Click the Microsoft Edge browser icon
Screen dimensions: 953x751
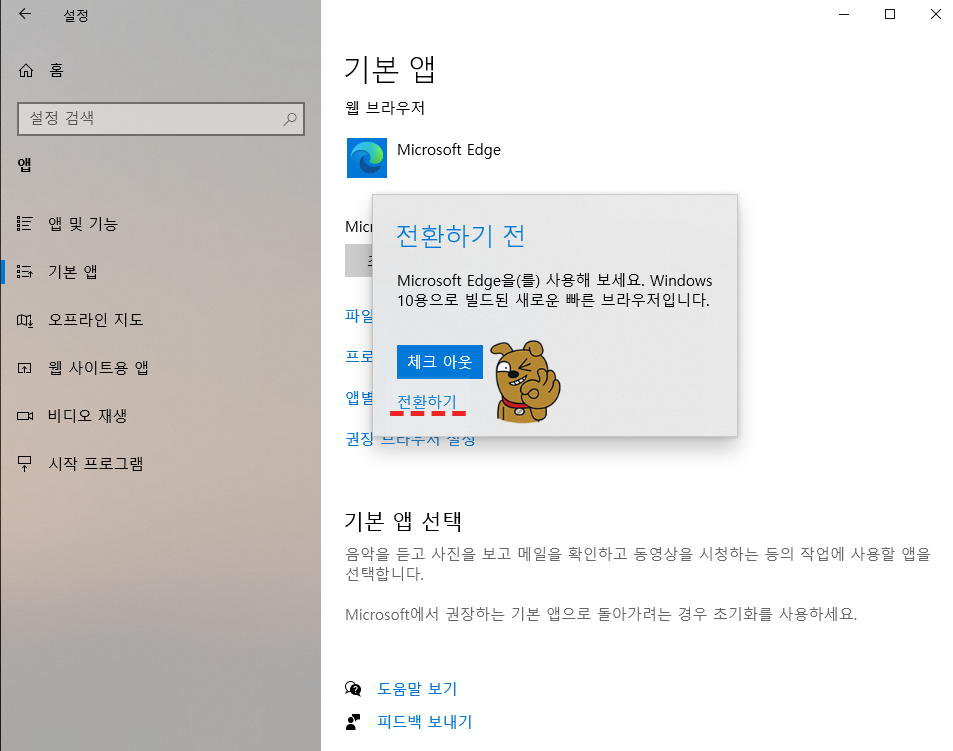[366, 158]
